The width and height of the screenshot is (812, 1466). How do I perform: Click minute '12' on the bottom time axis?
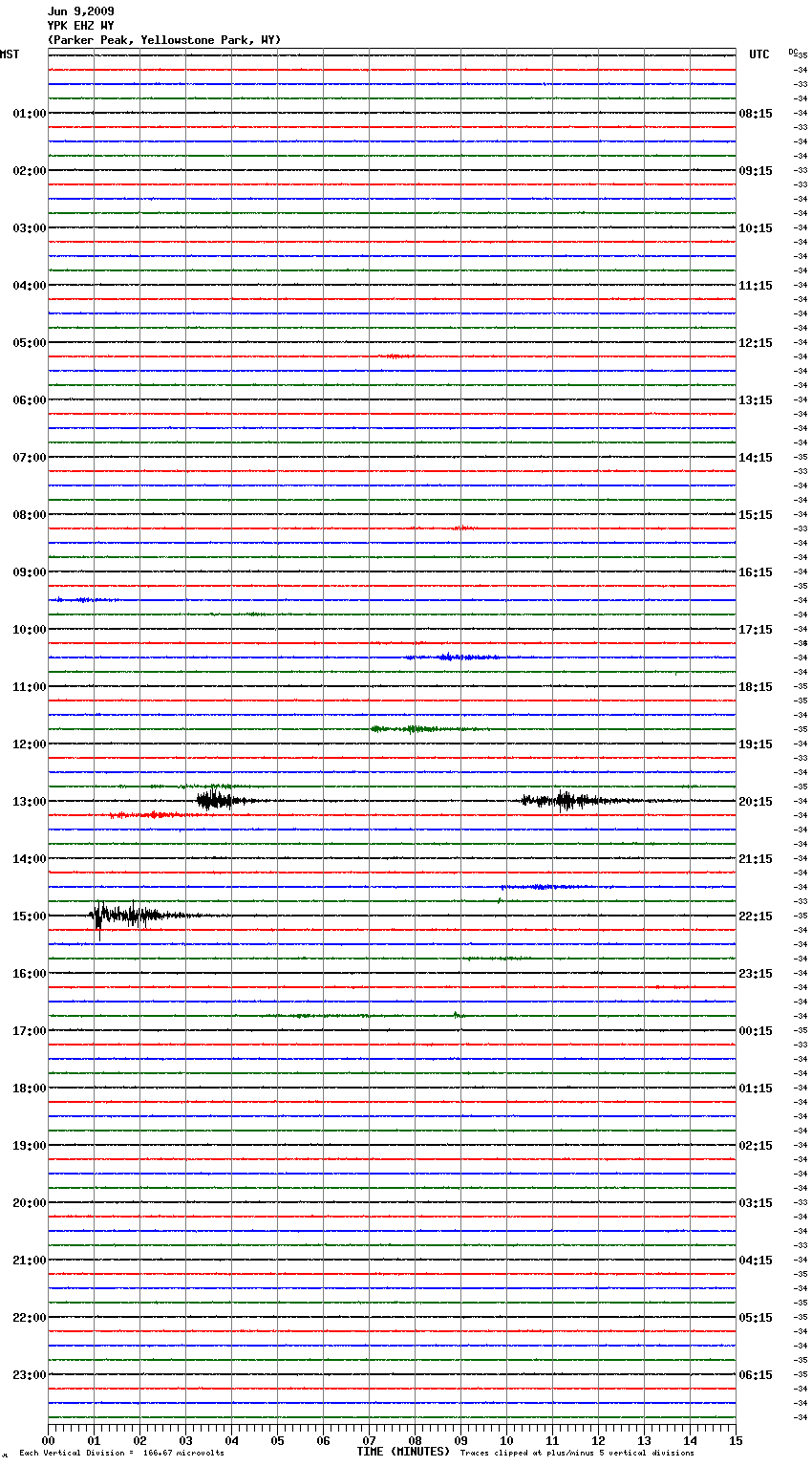pos(598,1440)
